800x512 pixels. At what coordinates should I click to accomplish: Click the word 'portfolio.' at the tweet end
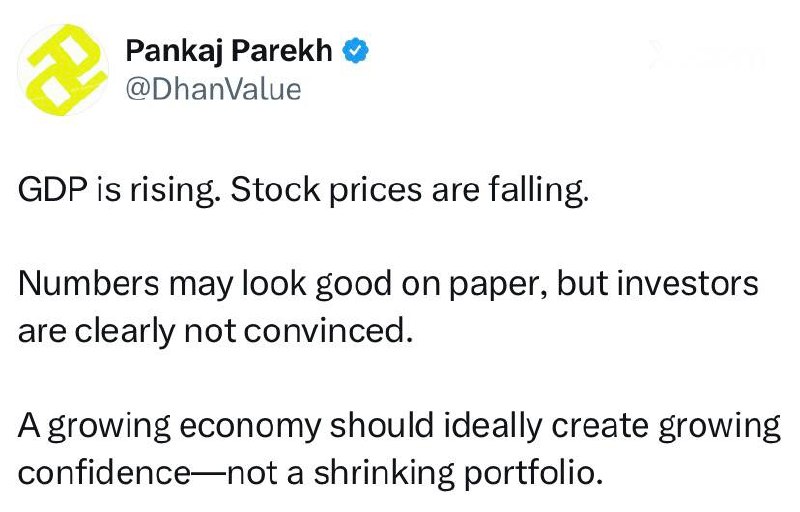tap(533, 473)
